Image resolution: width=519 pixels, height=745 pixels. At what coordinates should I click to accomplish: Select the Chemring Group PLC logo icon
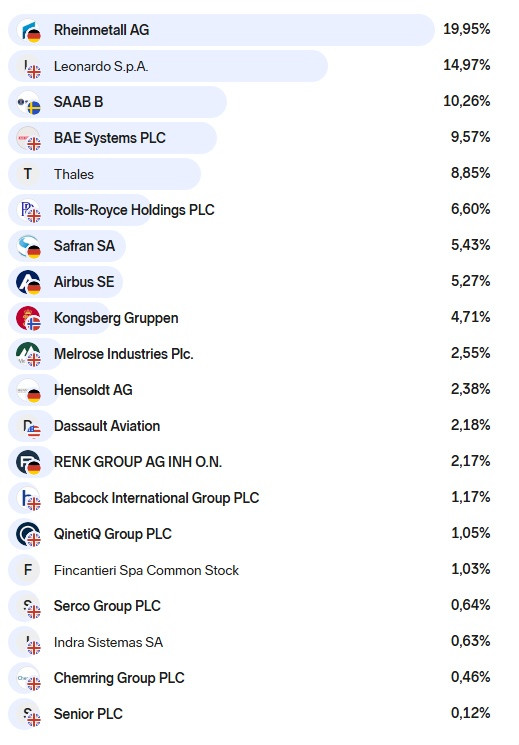coord(29,678)
